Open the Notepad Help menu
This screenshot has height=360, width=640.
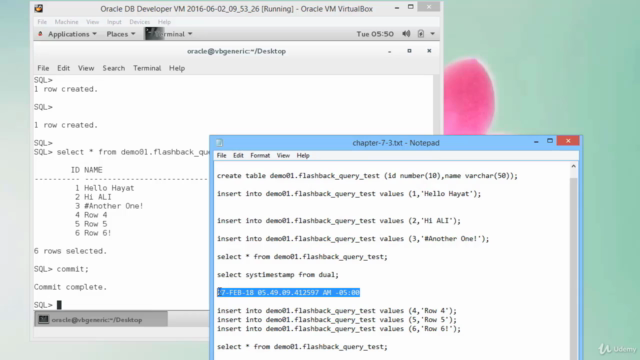click(303, 156)
